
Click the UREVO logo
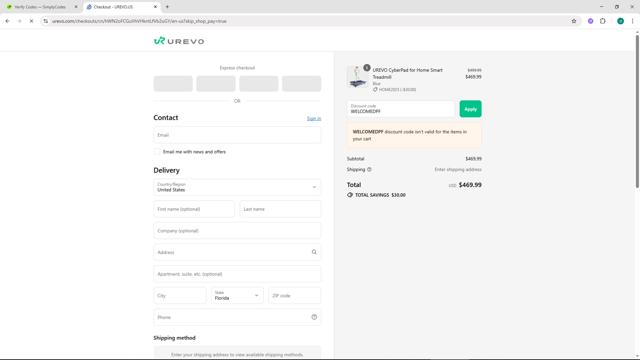(x=179, y=41)
